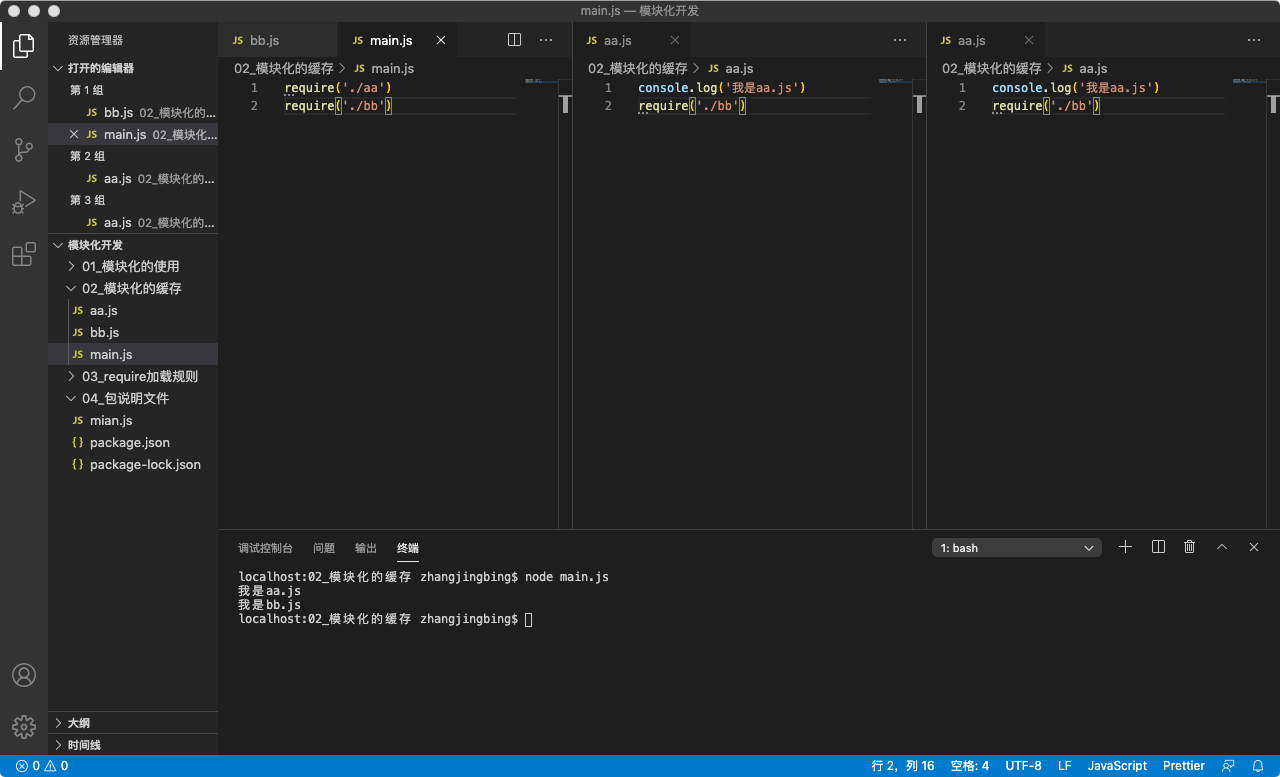Select the 终端 panel tab

tap(408, 548)
